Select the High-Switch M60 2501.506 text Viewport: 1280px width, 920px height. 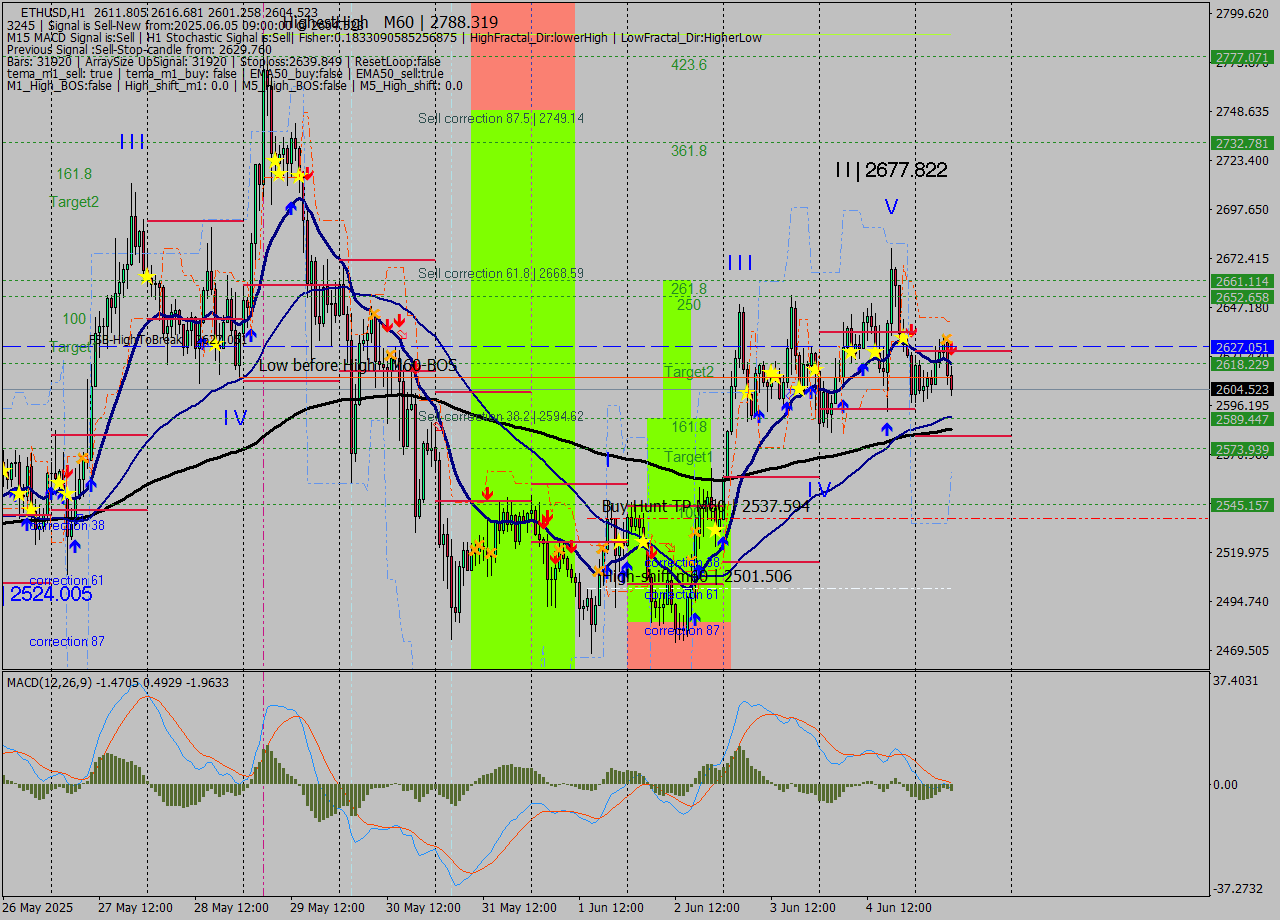point(695,576)
